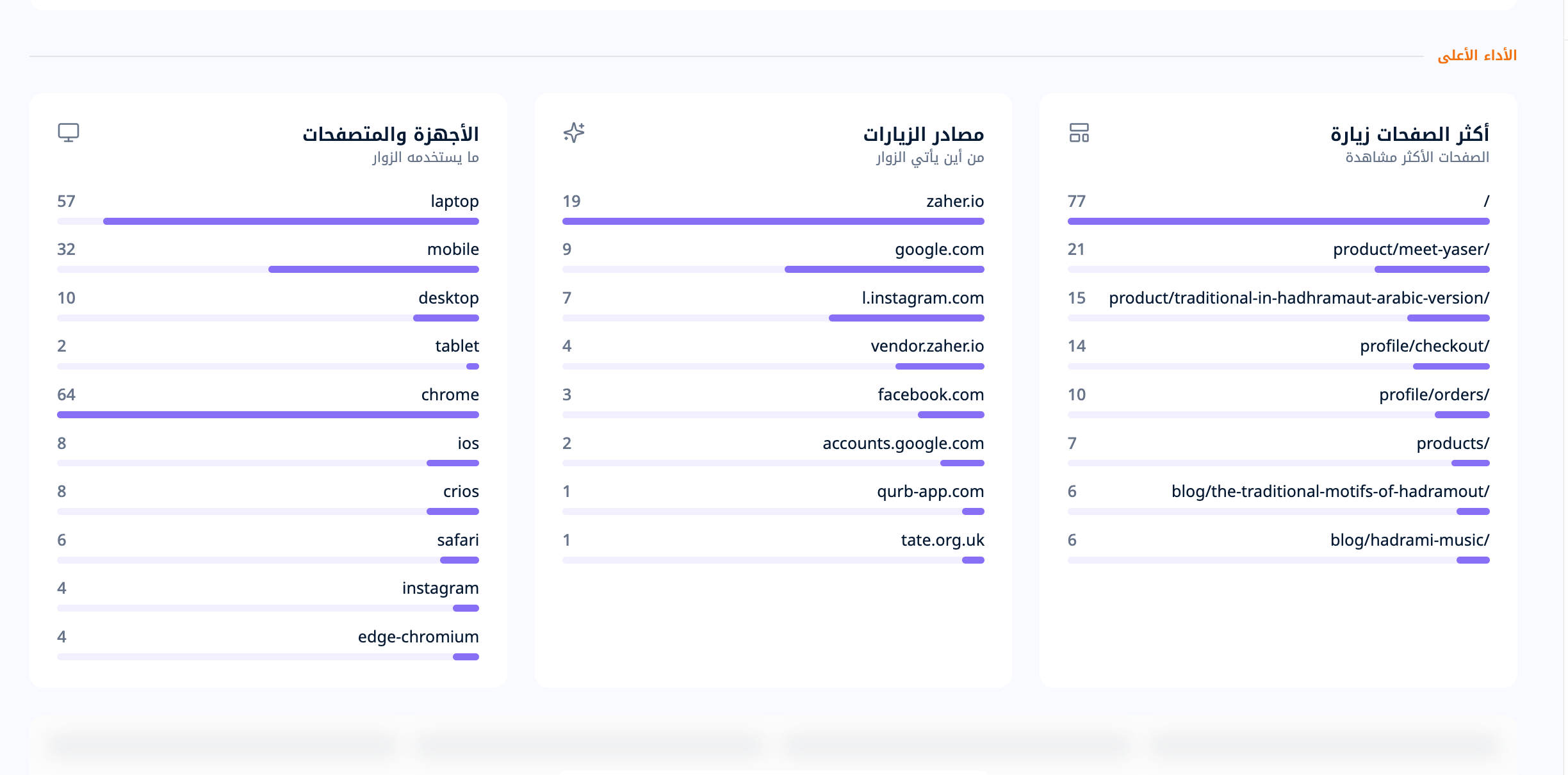Image resolution: width=1568 pixels, height=775 pixels.
Task: Select the mobile device row label
Action: (453, 249)
